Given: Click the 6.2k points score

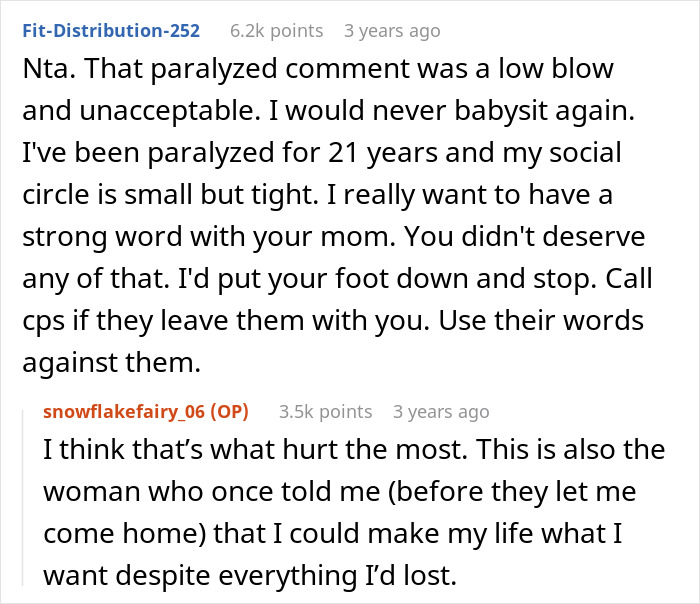Looking at the screenshot, I should [276, 31].
